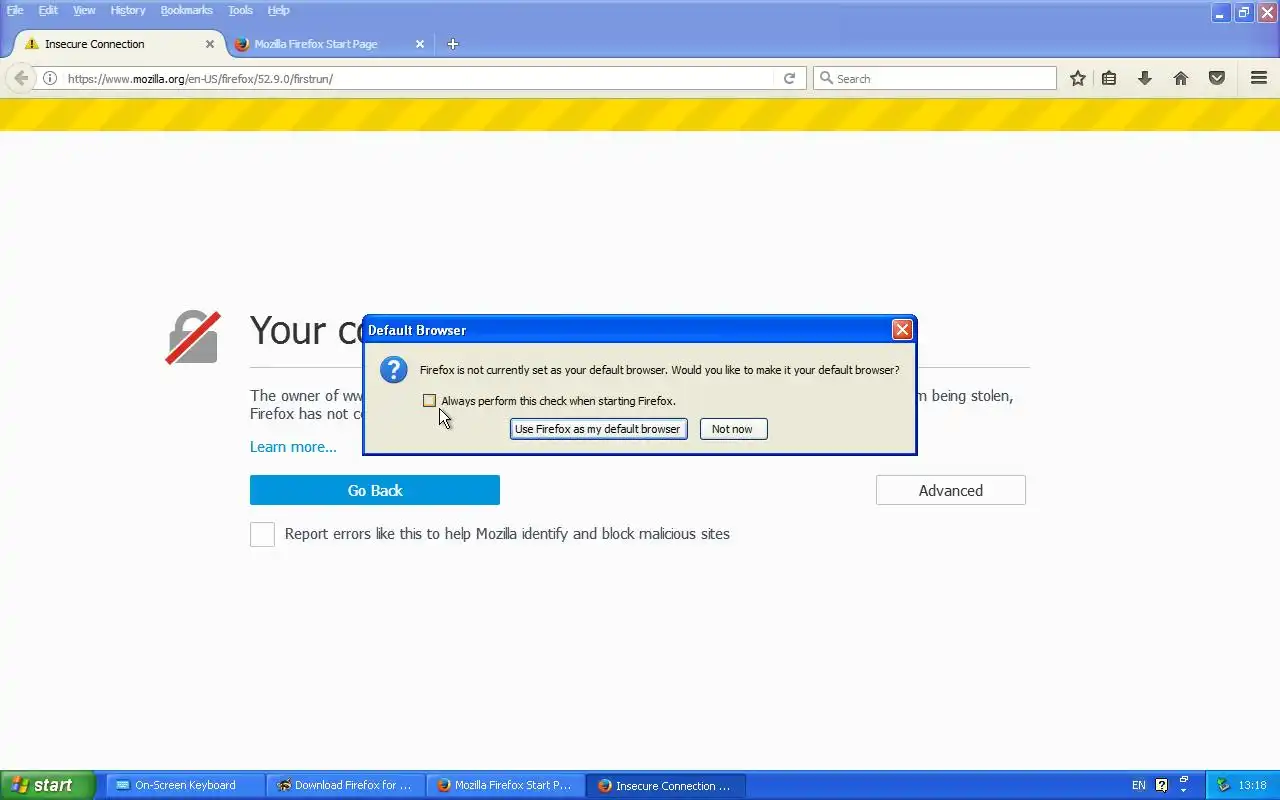The width and height of the screenshot is (1280, 800).
Task: Open a new tab with the plus button
Action: point(452,44)
